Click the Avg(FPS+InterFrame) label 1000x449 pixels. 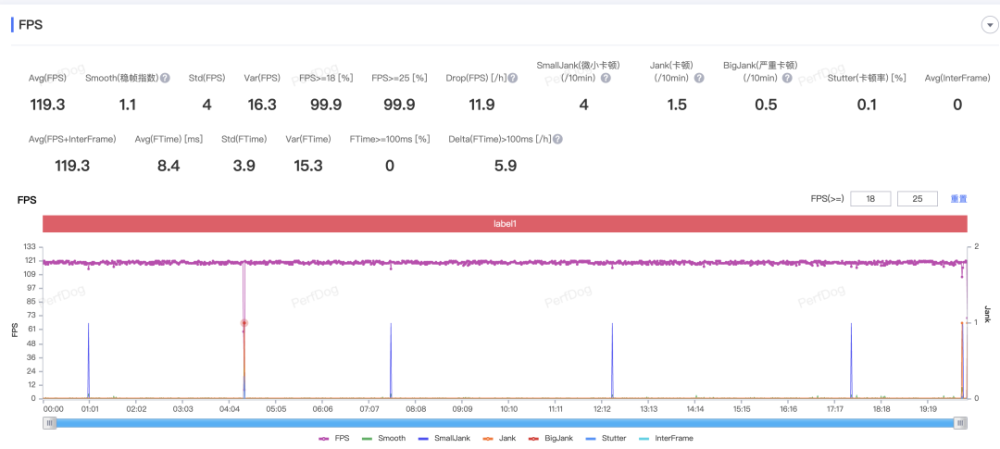(73, 139)
